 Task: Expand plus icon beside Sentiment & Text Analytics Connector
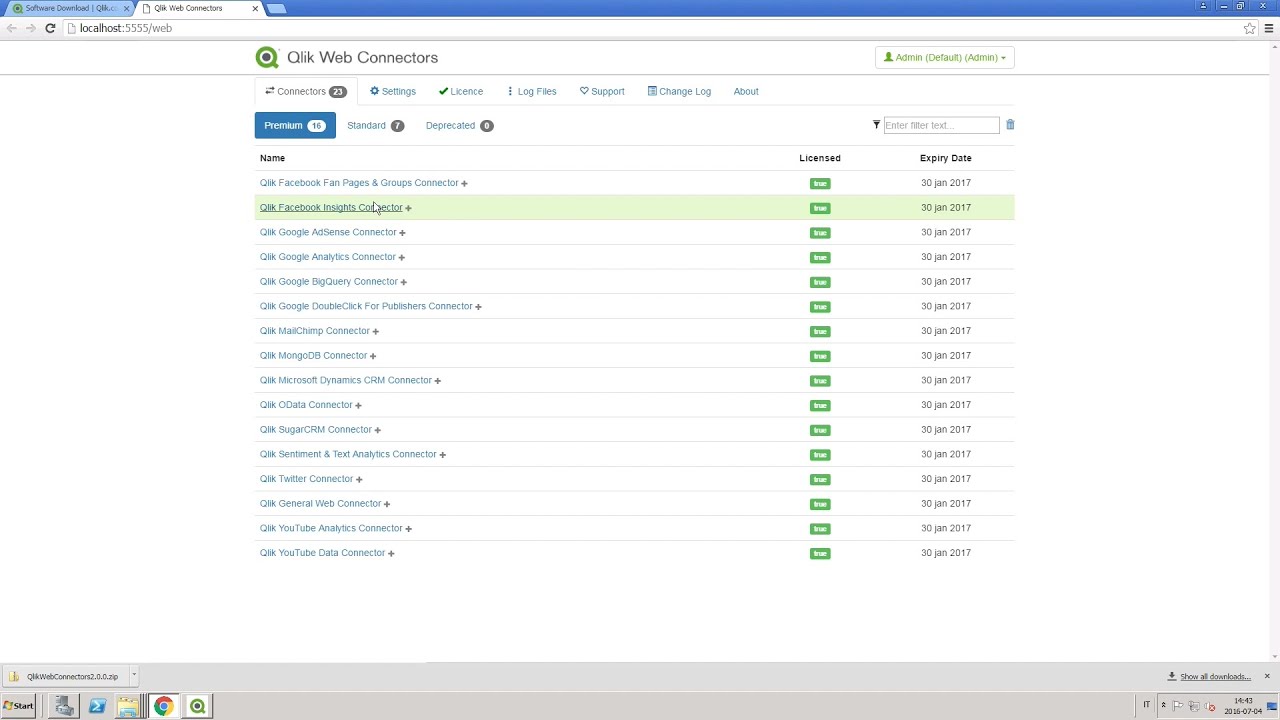(442, 455)
